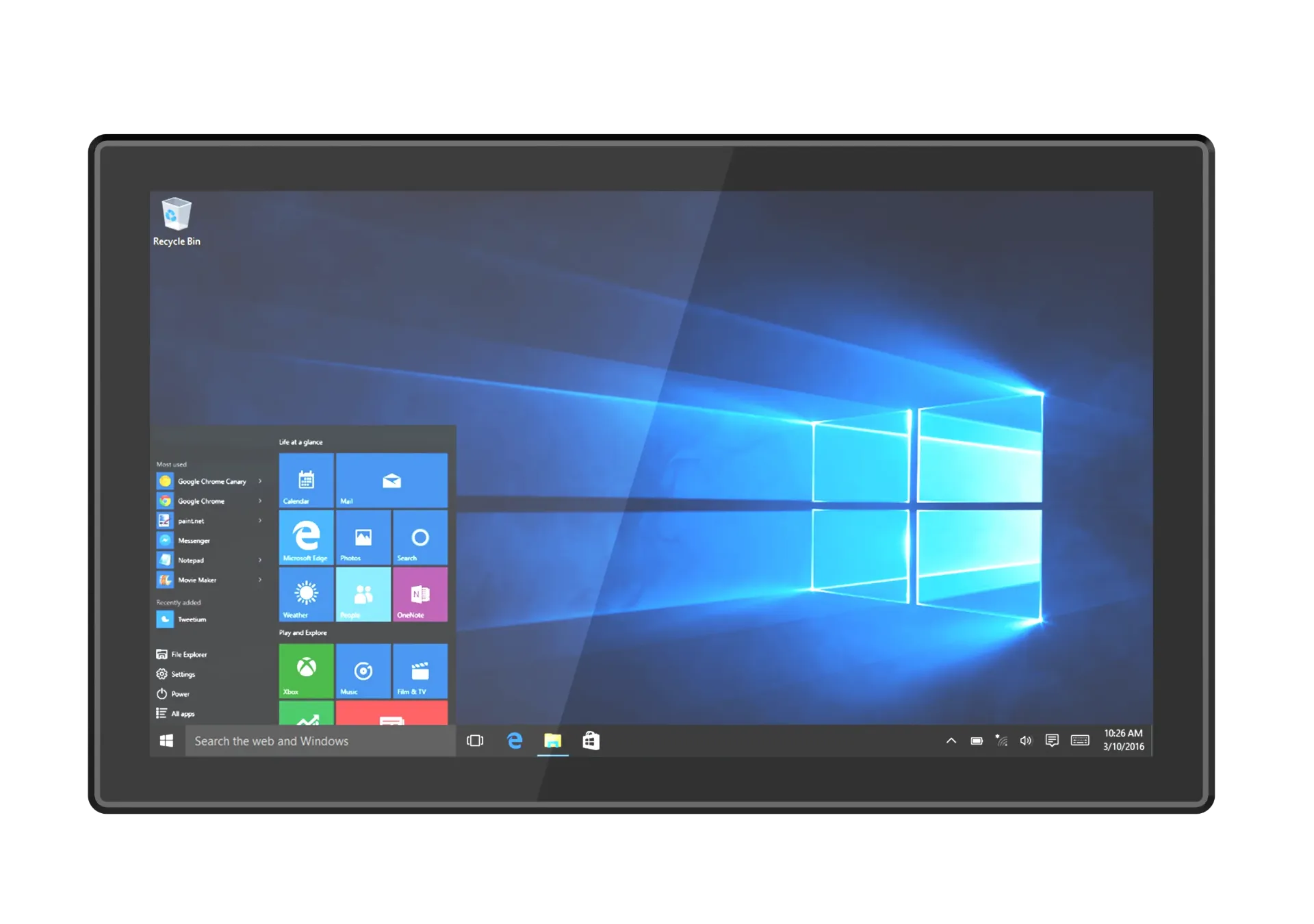Click the volume icon in the system tray
Image resolution: width=1314 pixels, height=924 pixels.
click(1025, 741)
